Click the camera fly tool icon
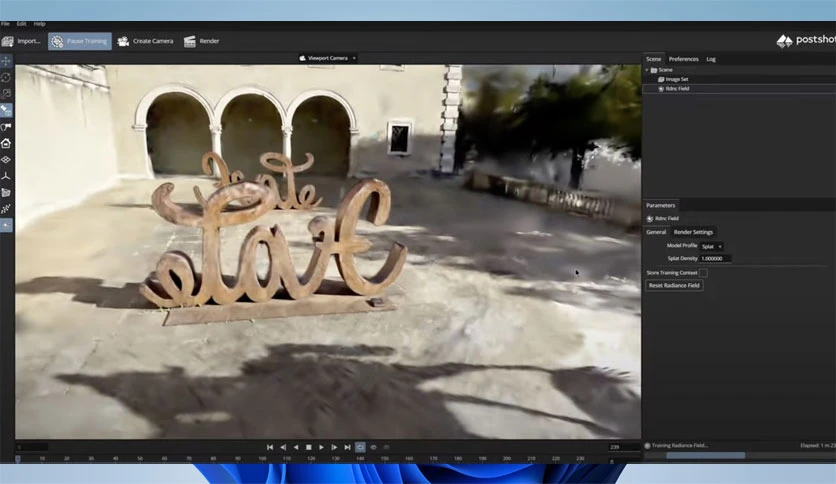Screen dimensions: 836x484 click(6, 127)
